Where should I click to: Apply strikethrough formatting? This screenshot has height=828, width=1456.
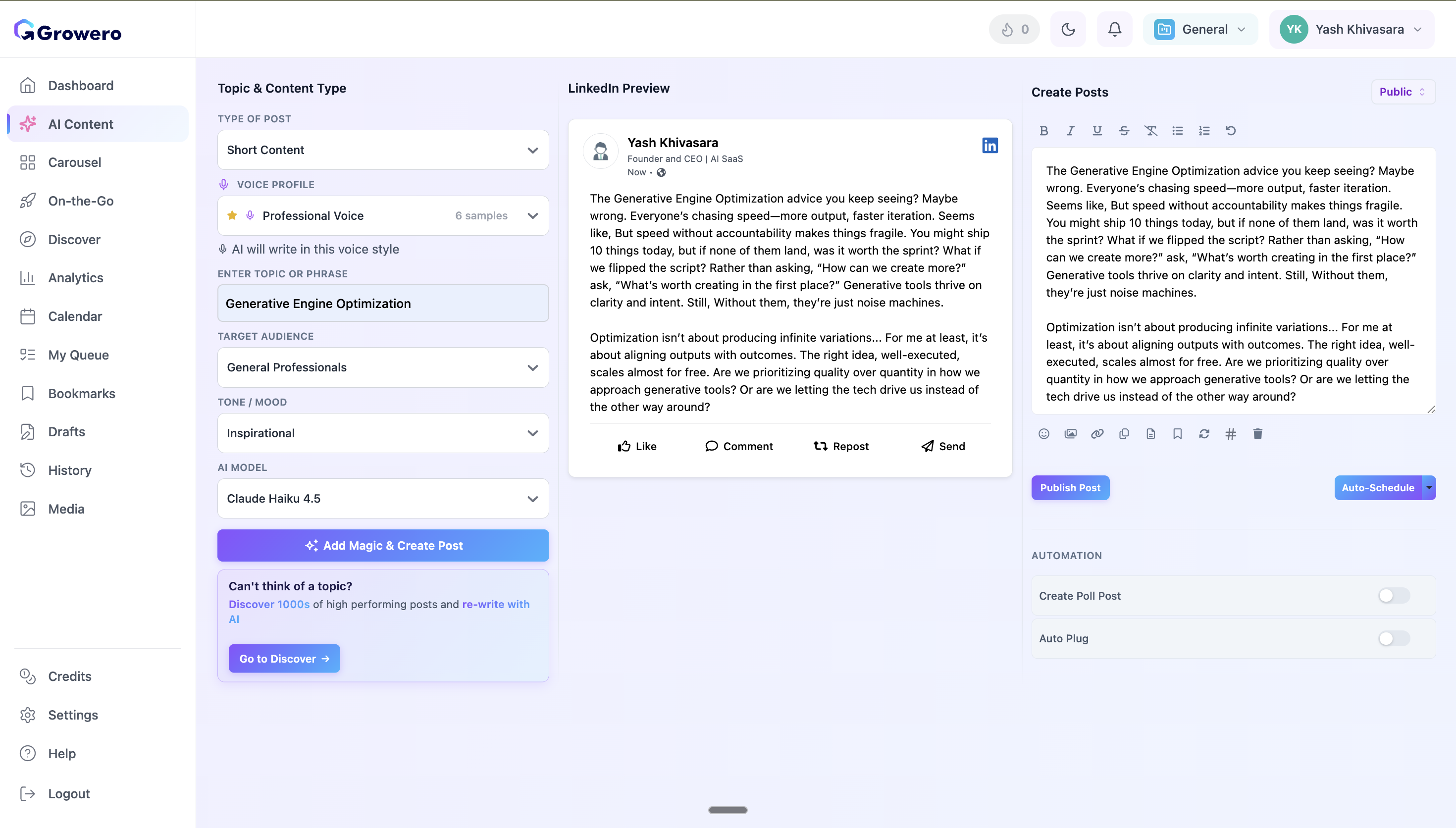tap(1124, 130)
